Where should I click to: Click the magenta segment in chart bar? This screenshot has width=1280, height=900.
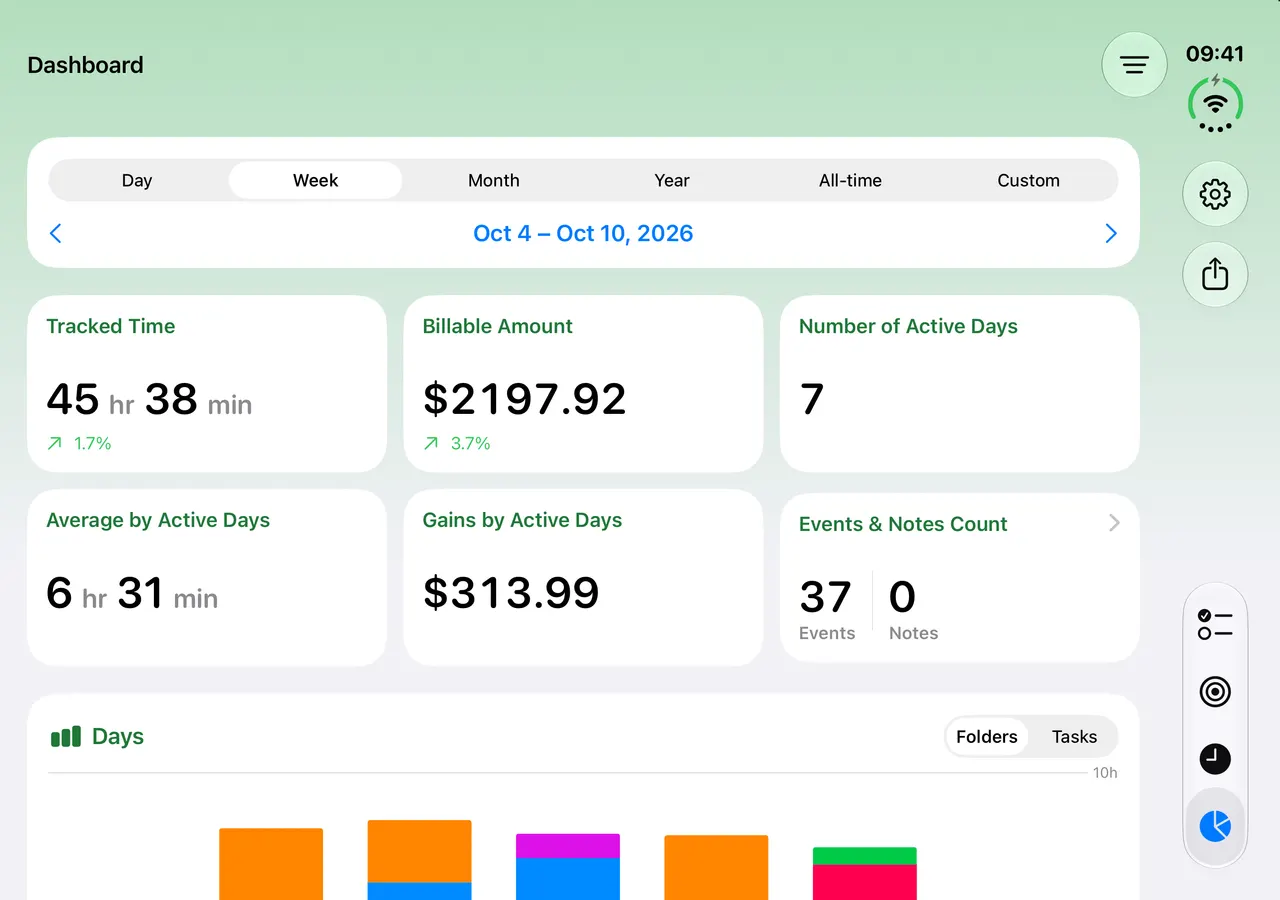tap(568, 846)
